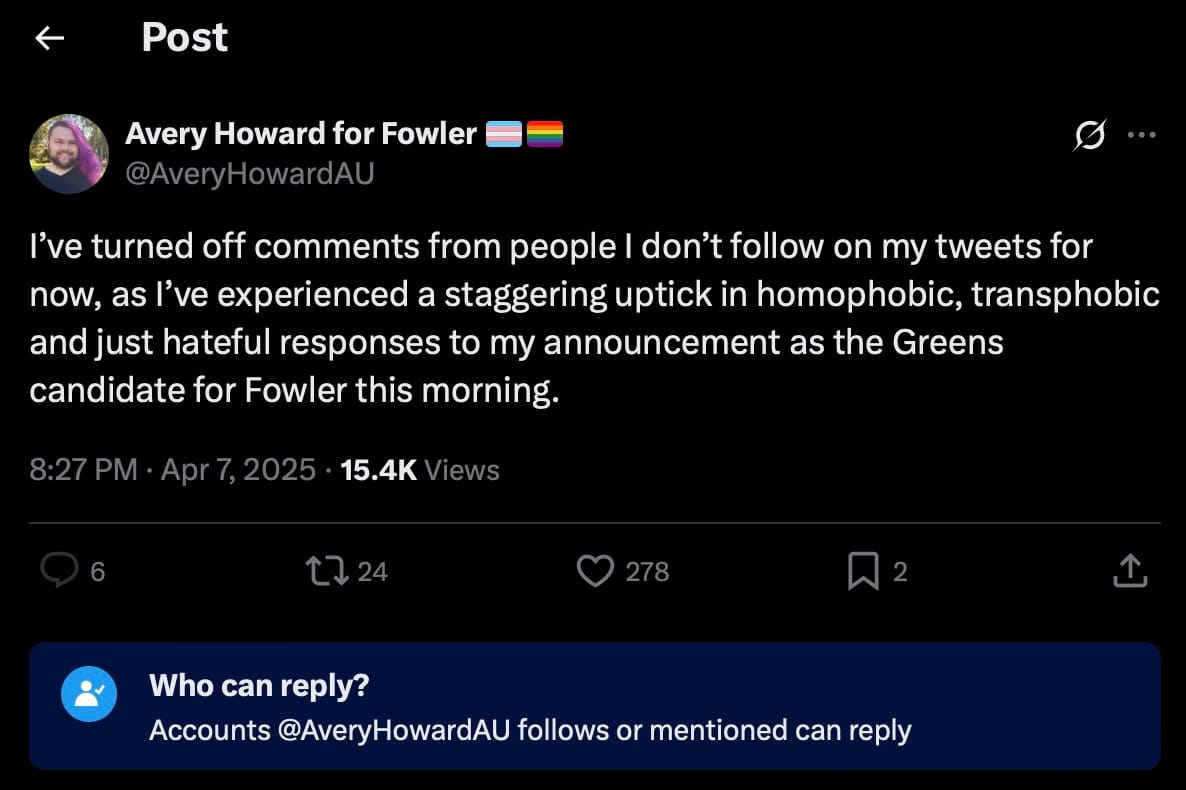Share the post via the upload arrow icon
This screenshot has height=790, width=1186.
point(1130,571)
